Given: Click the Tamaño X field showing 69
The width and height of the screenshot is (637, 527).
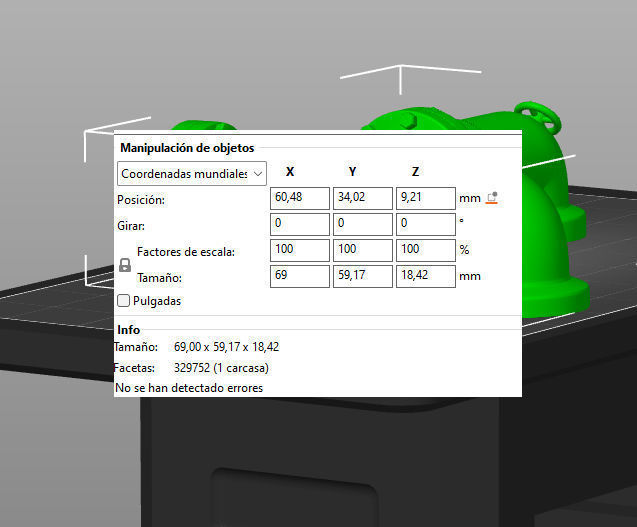Looking at the screenshot, I should [x=300, y=276].
